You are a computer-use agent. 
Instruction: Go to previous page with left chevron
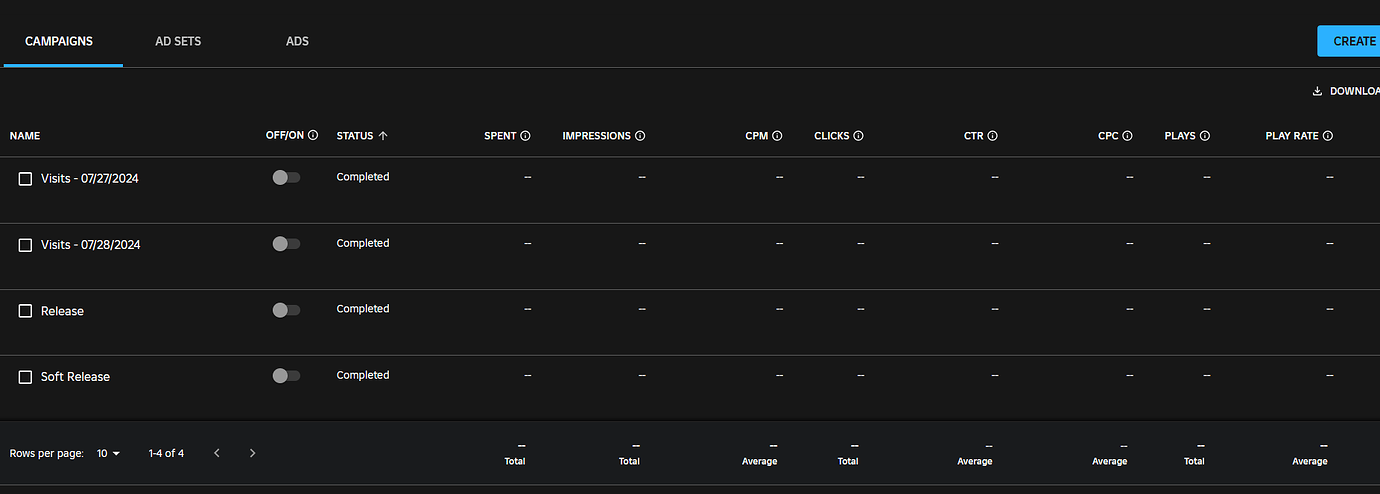(x=217, y=453)
